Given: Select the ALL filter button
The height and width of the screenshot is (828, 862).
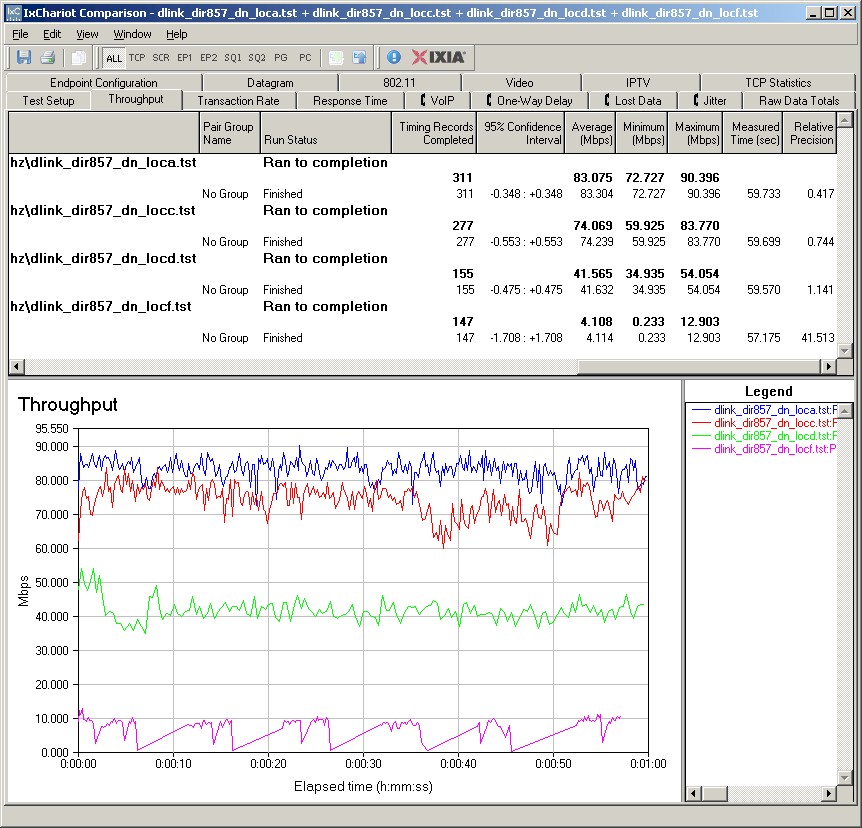Looking at the screenshot, I should 114,58.
